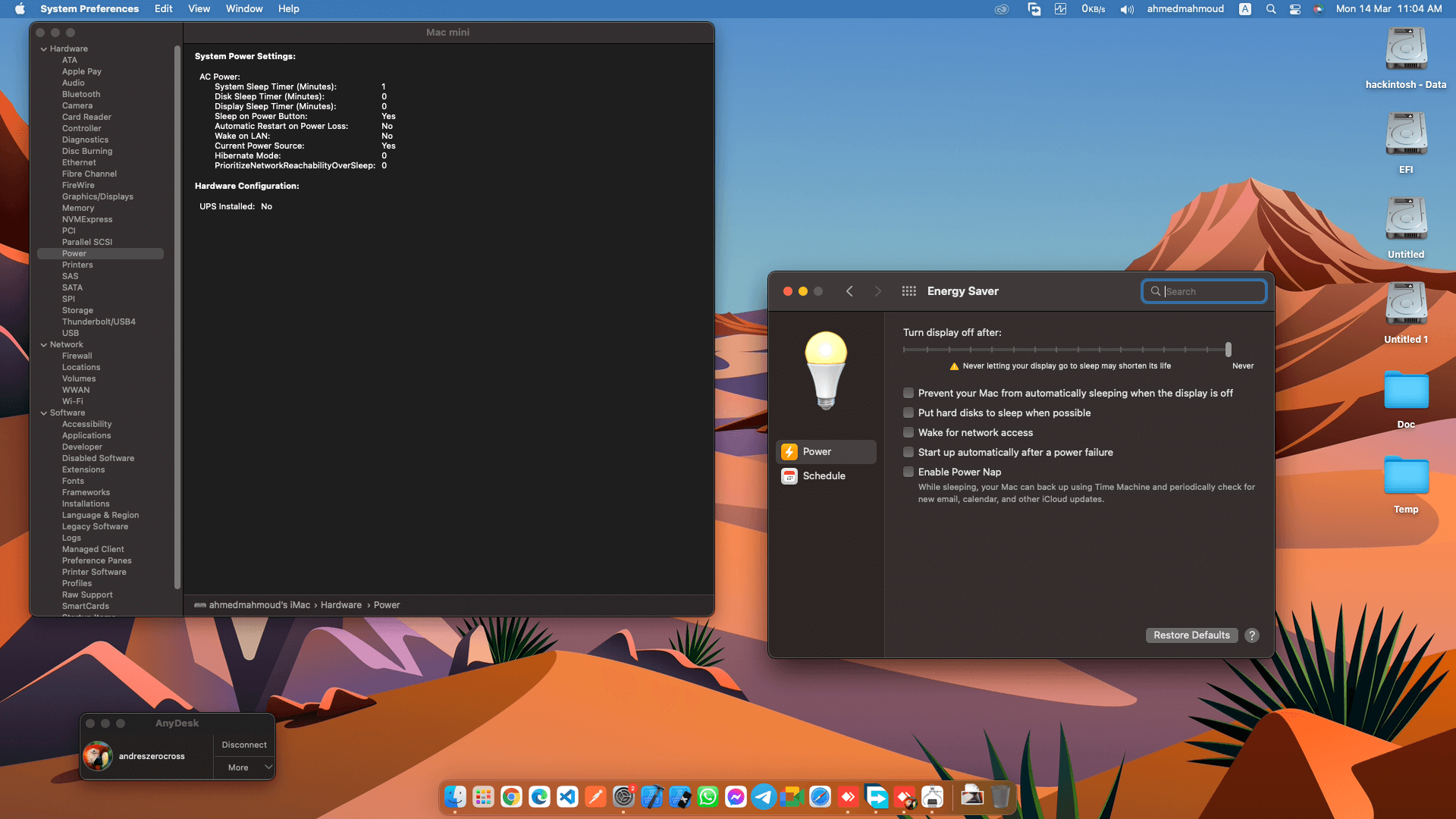Open the volume control in menu bar
The height and width of the screenshot is (819, 1456).
click(x=1127, y=9)
